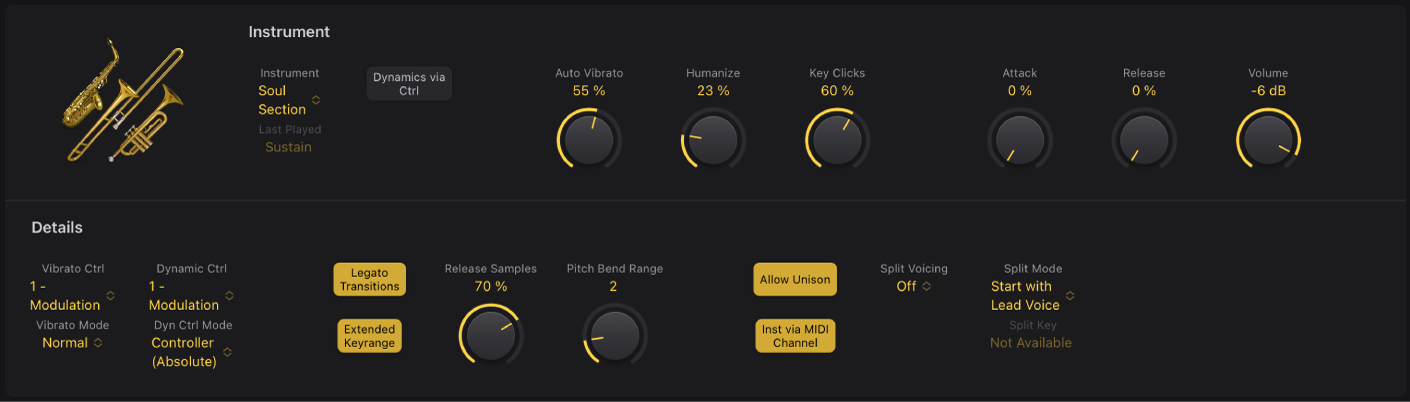Screen dimensions: 1410x402
Task: Open the Dyn Ctrl Mode menu
Action: (193, 352)
